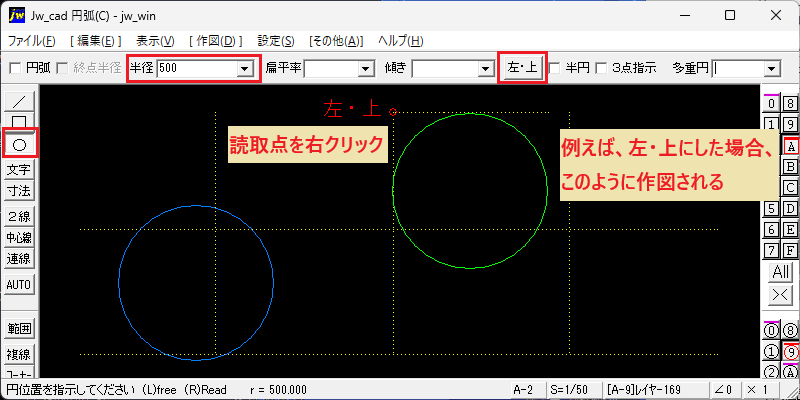Select circled layer 9
This screenshot has height=400, width=800.
[790, 352]
